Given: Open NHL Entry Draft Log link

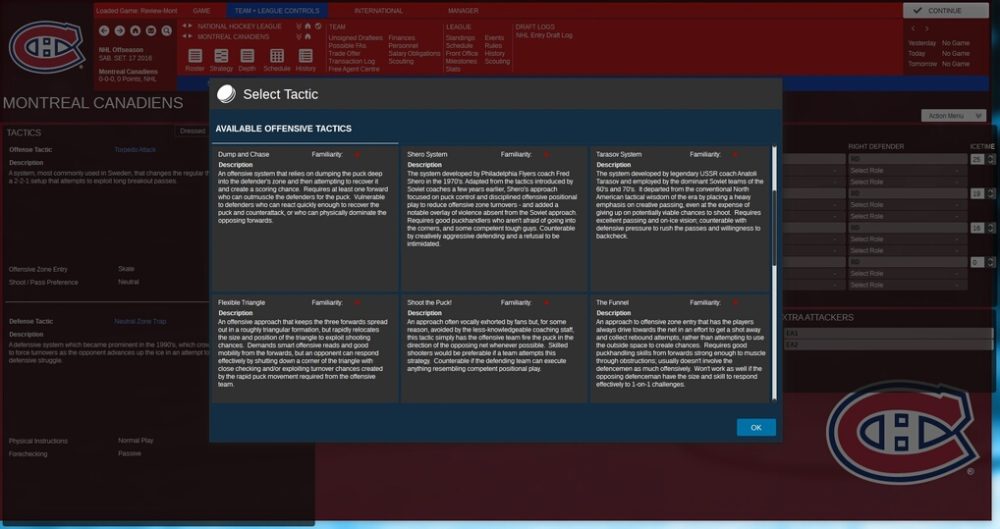Looking at the screenshot, I should [x=544, y=35].
